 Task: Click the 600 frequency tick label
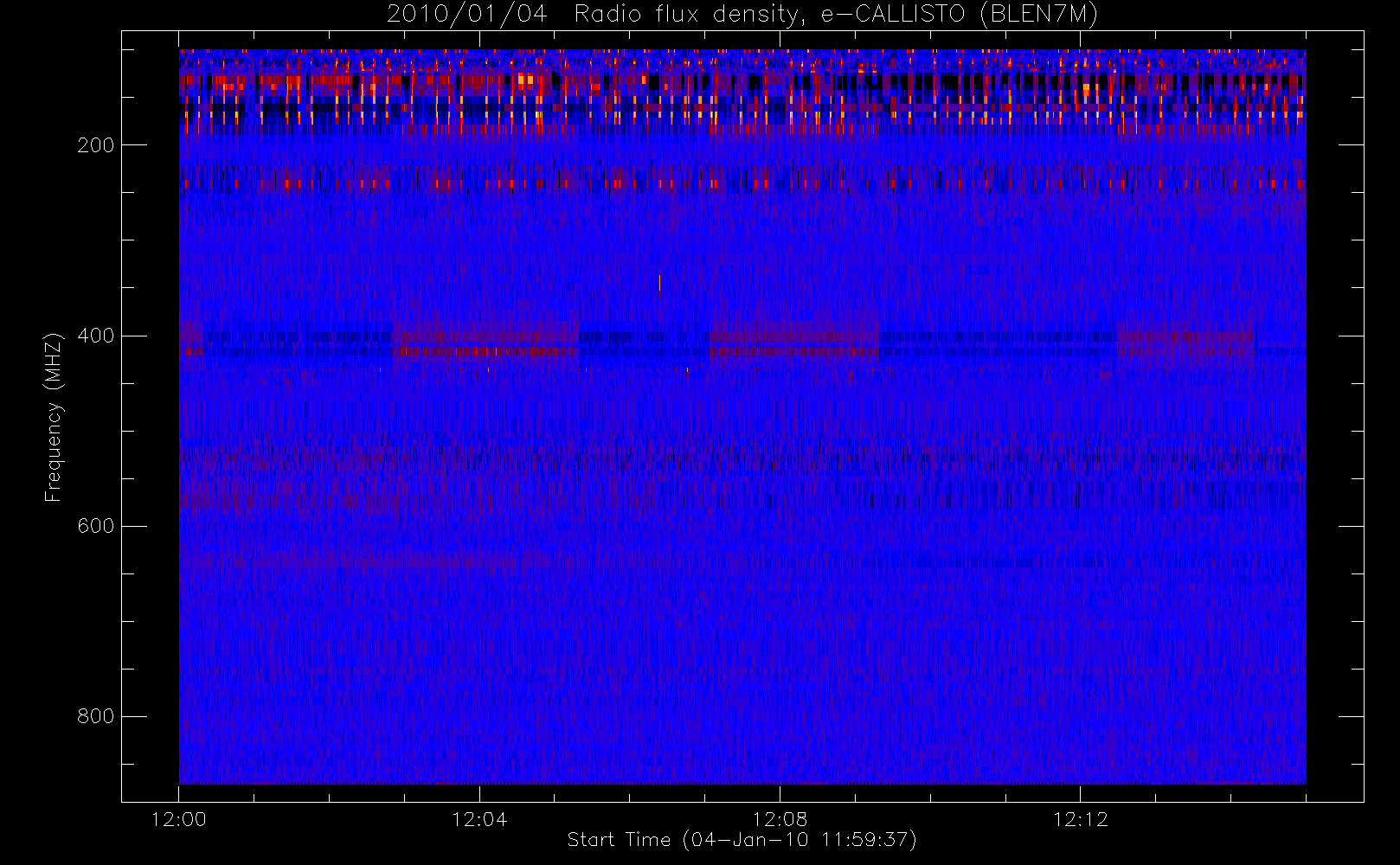tap(95, 526)
